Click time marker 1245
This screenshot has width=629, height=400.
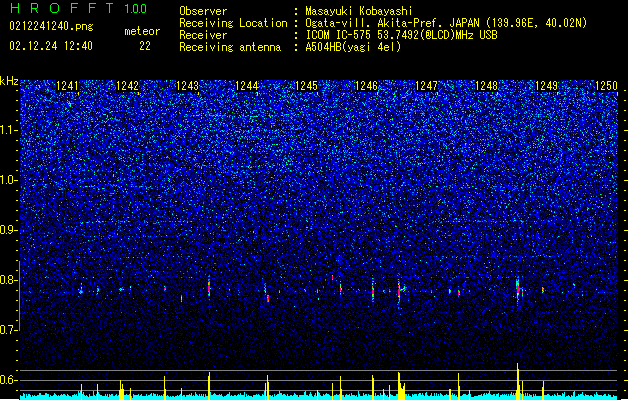click(306, 86)
